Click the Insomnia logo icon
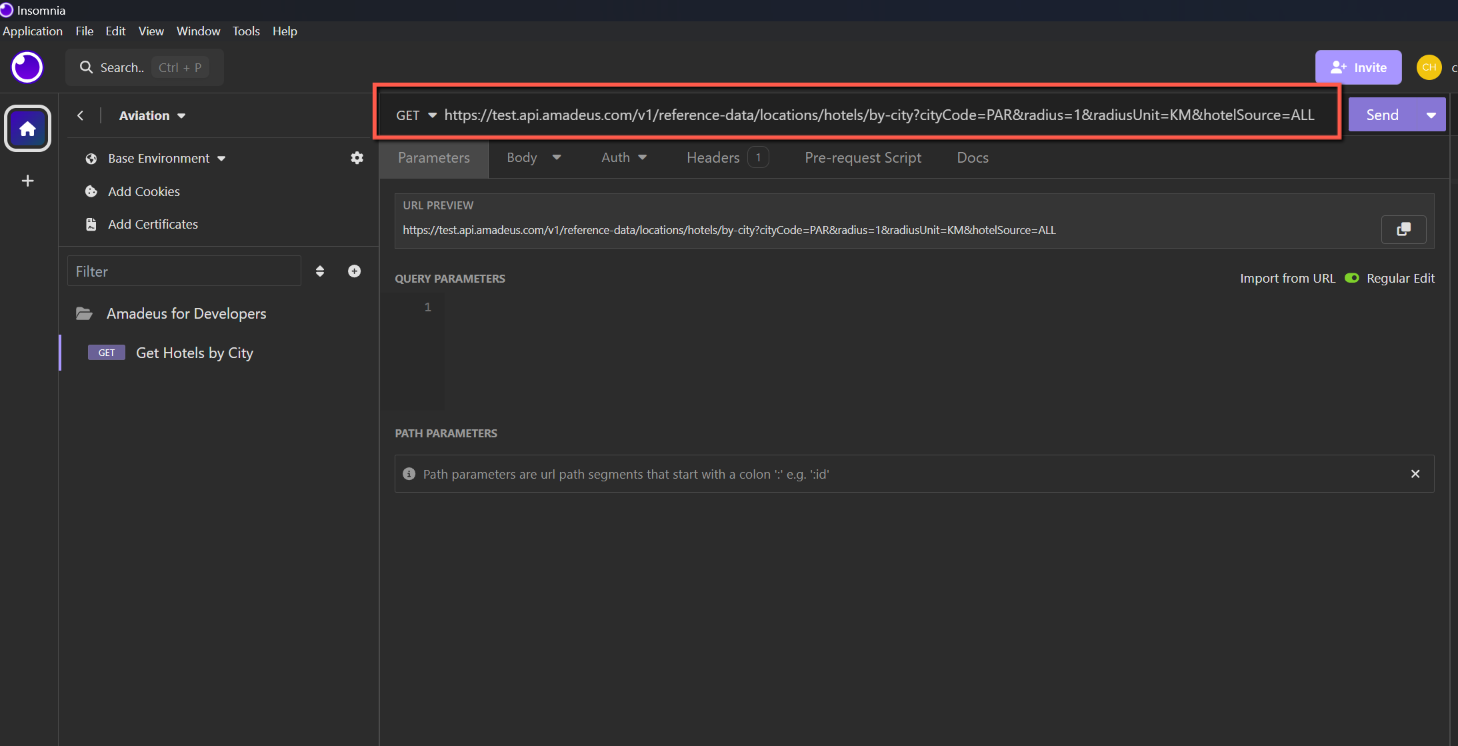Screen dimensions: 1458x746 pos(27,67)
